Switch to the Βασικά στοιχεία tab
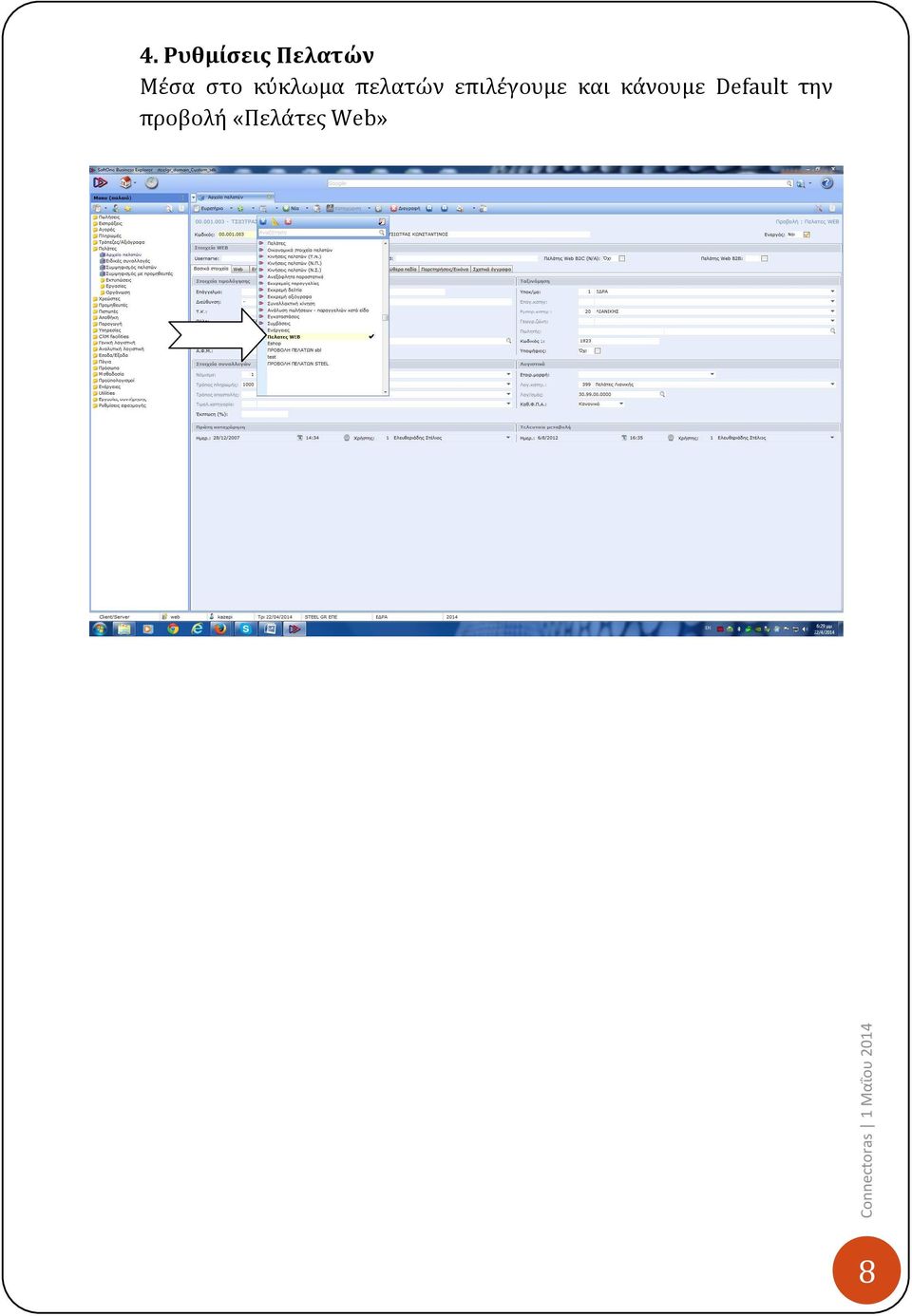 pos(211,269)
